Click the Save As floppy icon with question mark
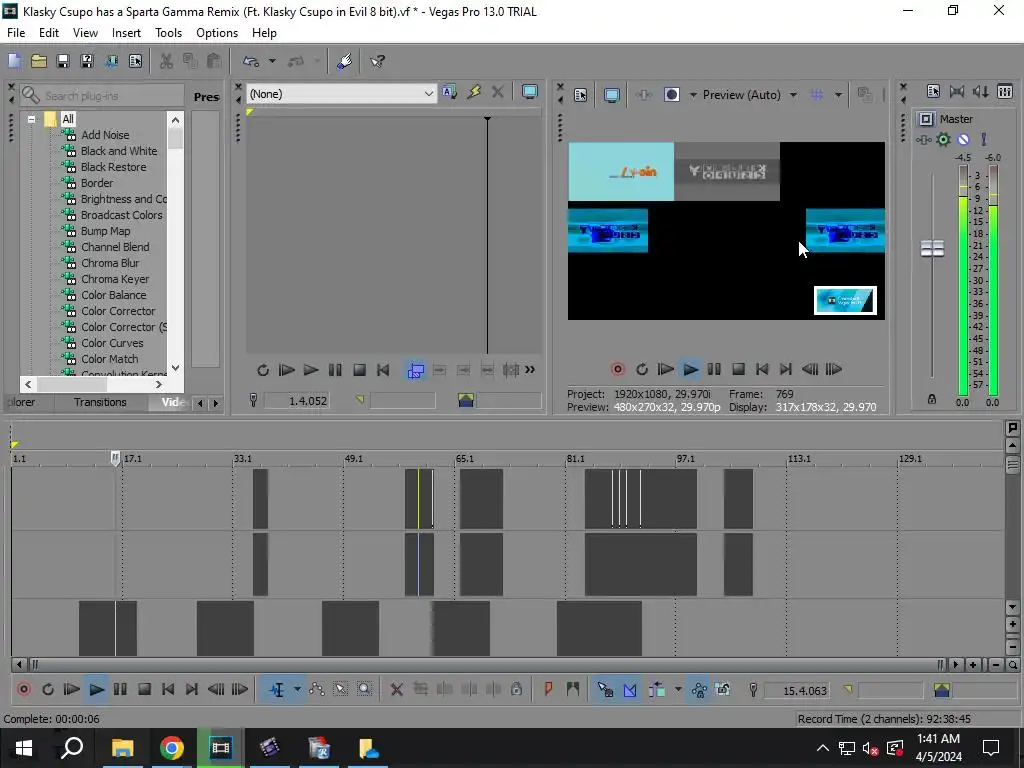 [x=87, y=61]
